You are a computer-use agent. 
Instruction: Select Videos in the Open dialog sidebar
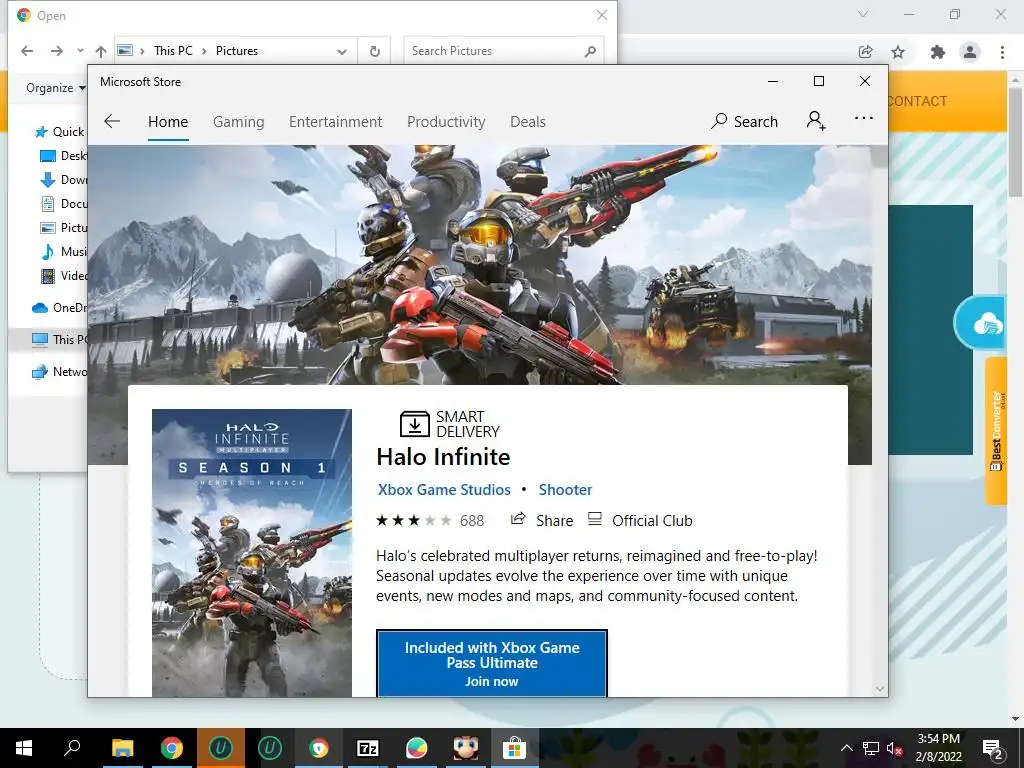[63, 276]
